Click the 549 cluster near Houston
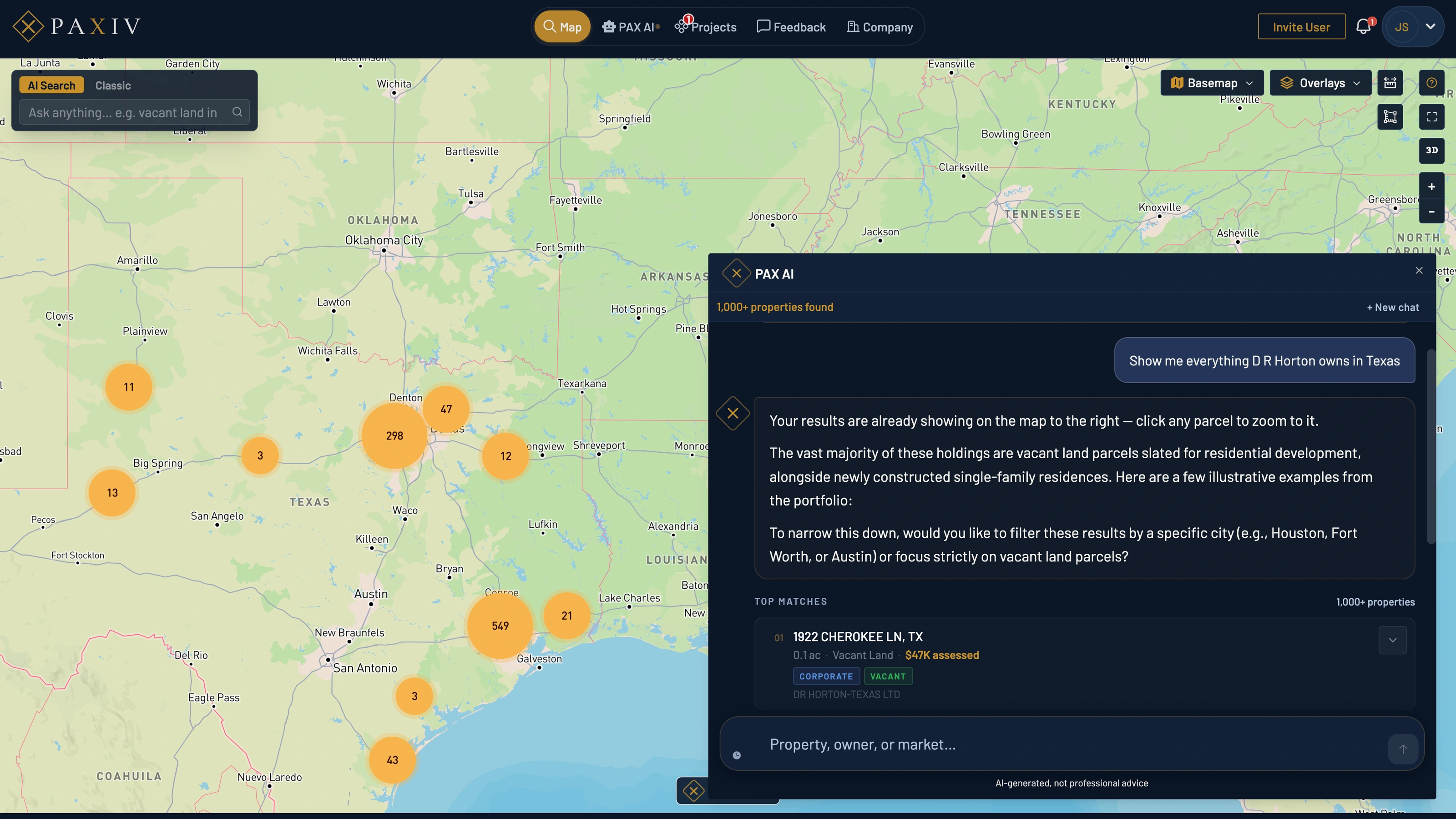Screen dimensions: 1456x819 [500, 626]
